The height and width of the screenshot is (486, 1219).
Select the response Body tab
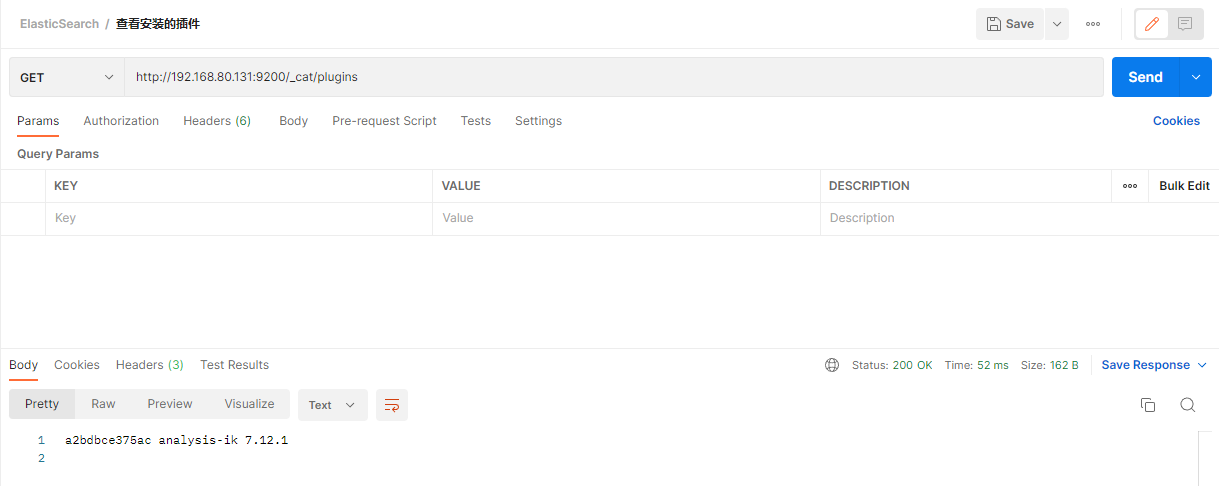(x=23, y=365)
